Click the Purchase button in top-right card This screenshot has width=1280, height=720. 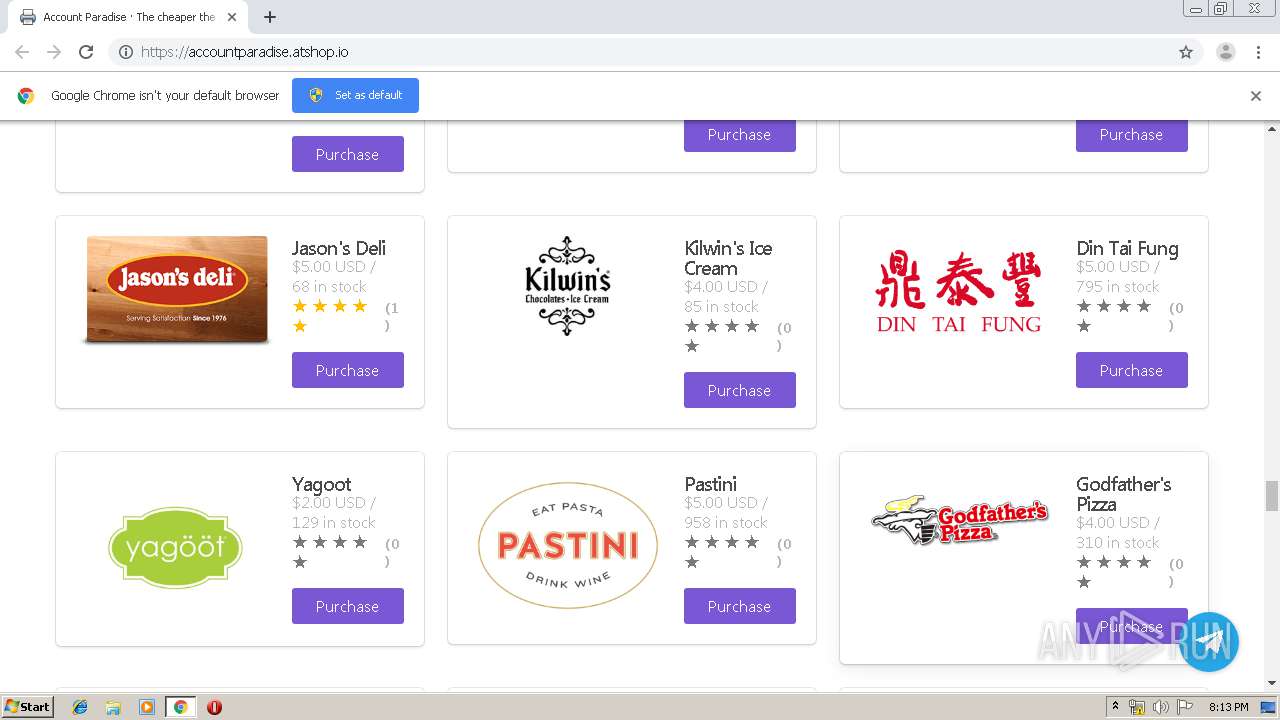(1132, 134)
